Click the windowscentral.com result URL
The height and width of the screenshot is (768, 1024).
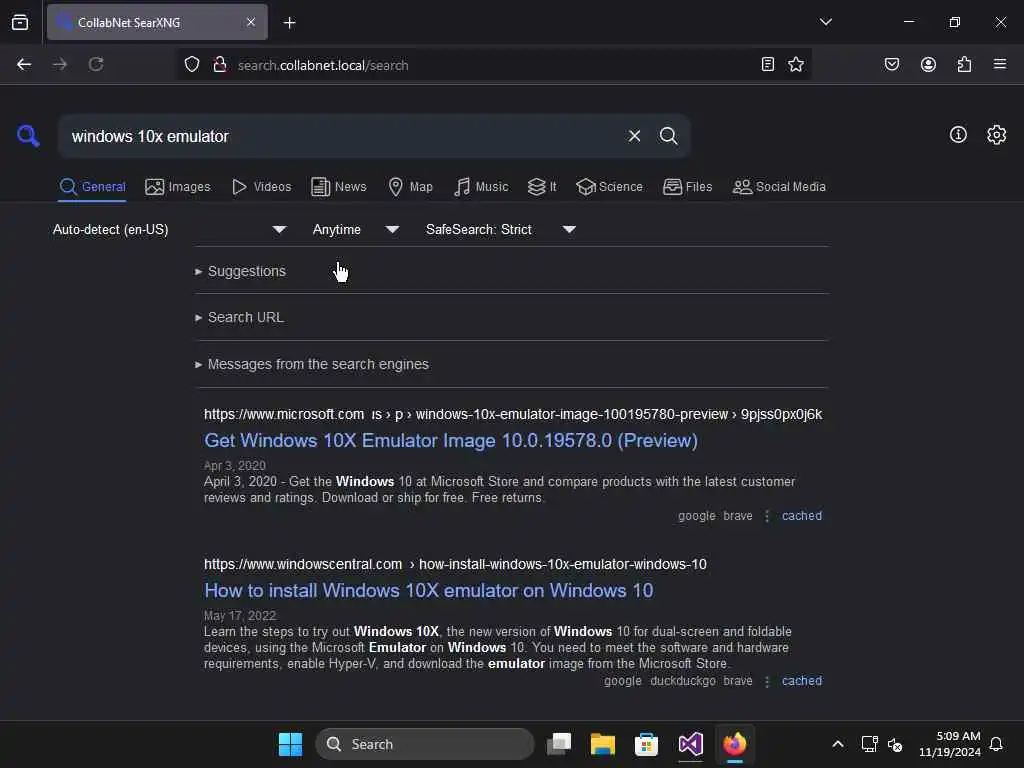click(x=455, y=564)
